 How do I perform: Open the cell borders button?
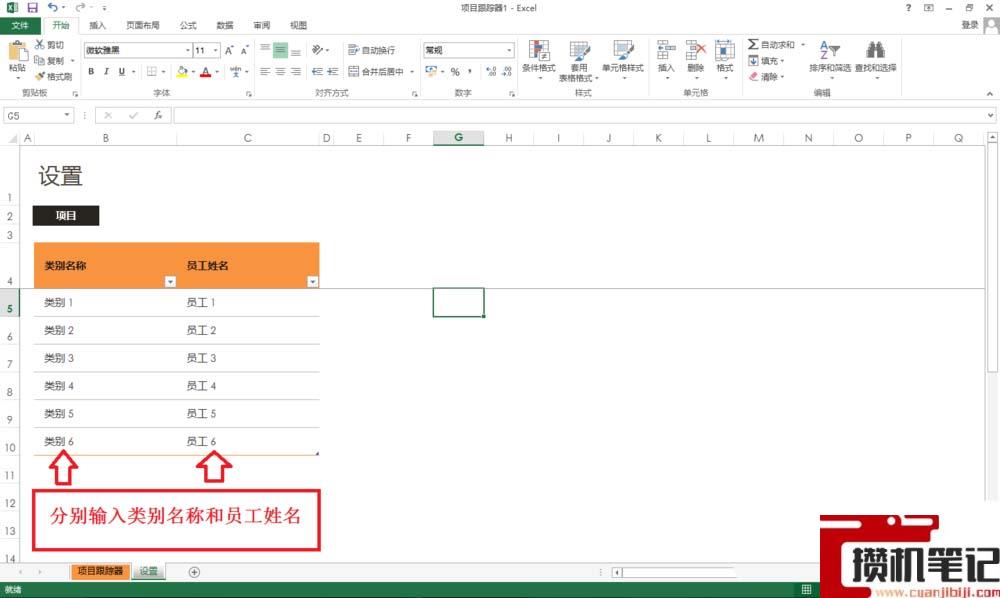152,71
